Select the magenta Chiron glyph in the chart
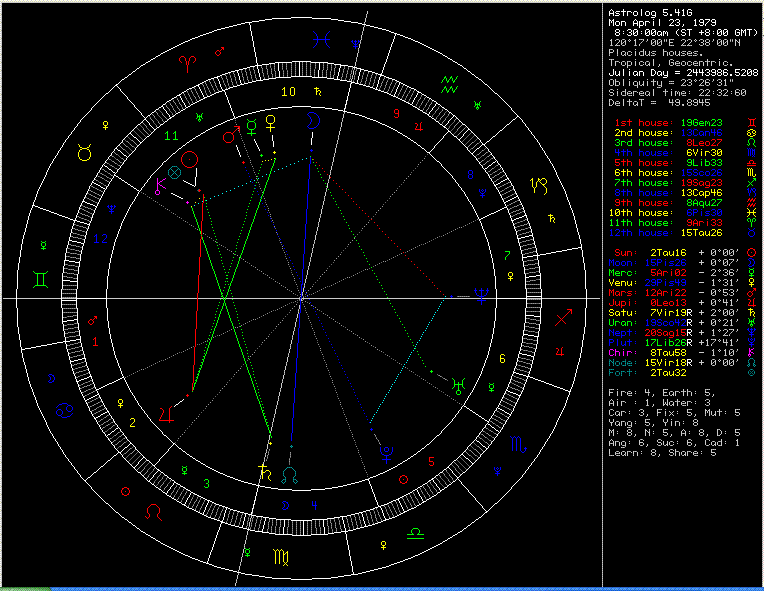Screen dimensions: 764x591 (157, 186)
